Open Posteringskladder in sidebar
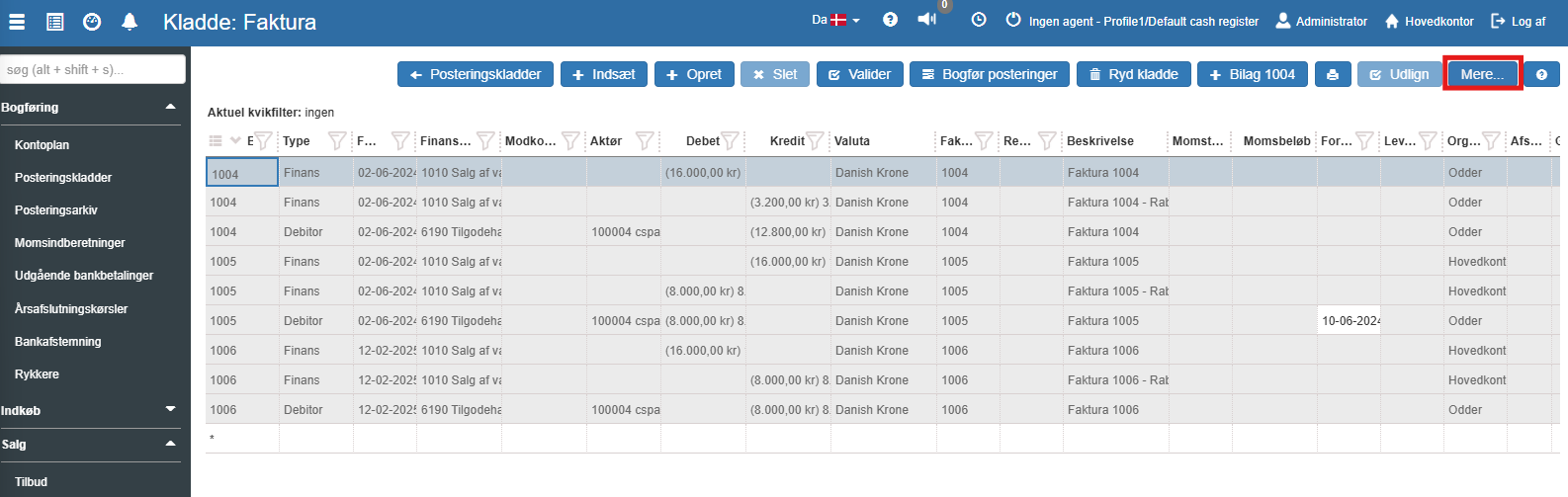This screenshot has width=1568, height=497. point(63,178)
